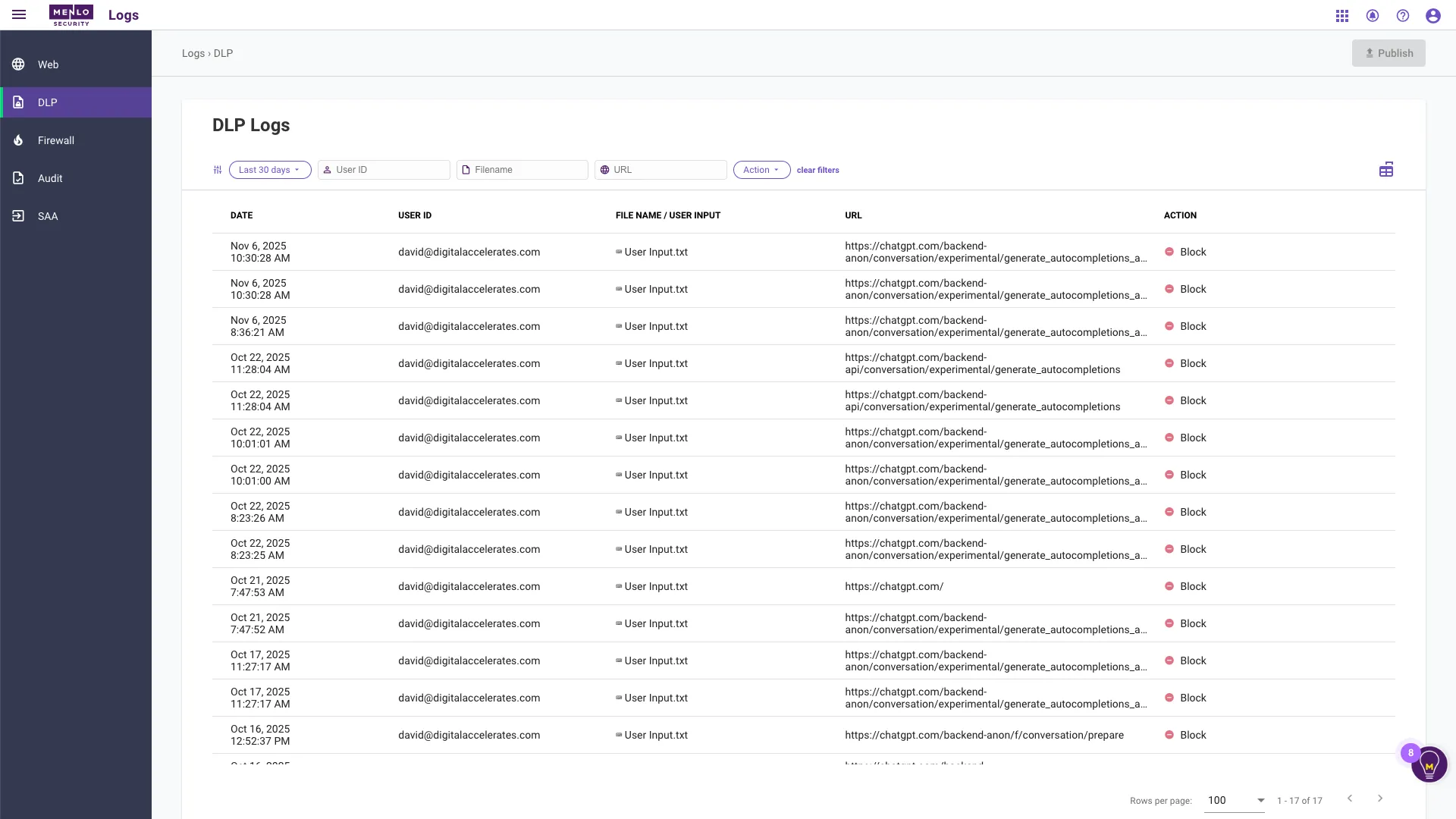Open the floating assistant bubble at bottom right

[1429, 764]
